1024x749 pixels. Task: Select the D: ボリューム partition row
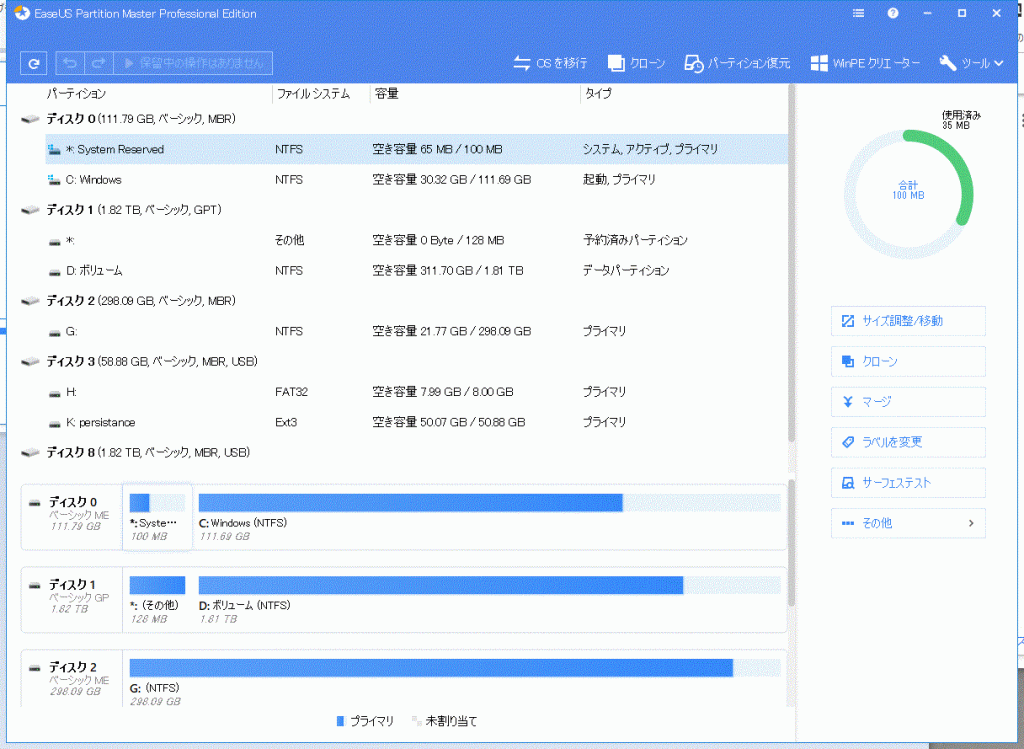417,270
